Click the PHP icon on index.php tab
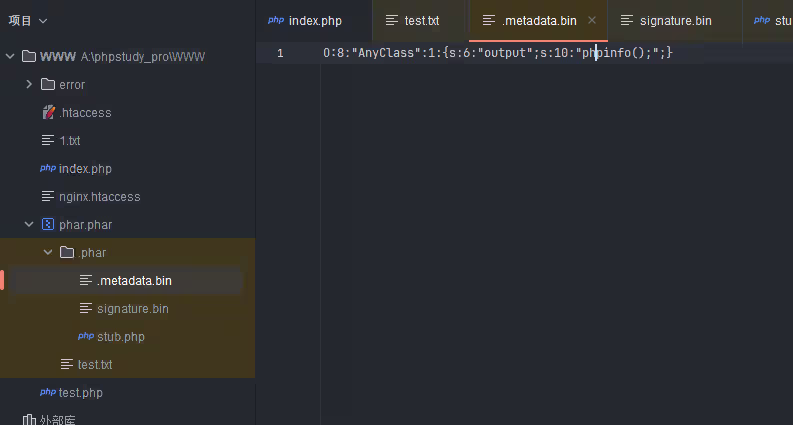This screenshot has height=425, width=793. point(276,20)
